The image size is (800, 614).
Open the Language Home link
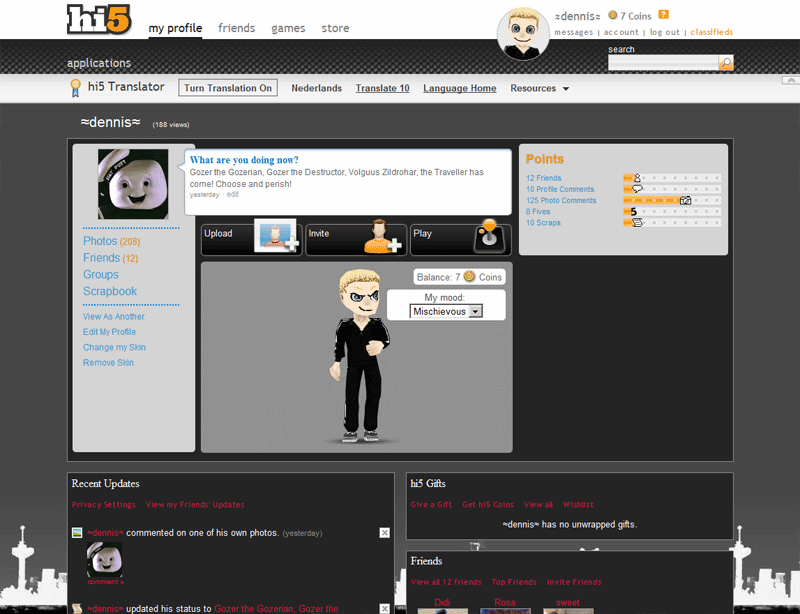pyautogui.click(x=460, y=88)
